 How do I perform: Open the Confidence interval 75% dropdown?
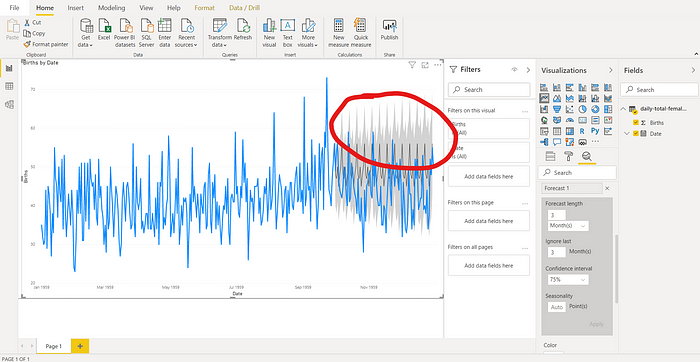(x=568, y=280)
